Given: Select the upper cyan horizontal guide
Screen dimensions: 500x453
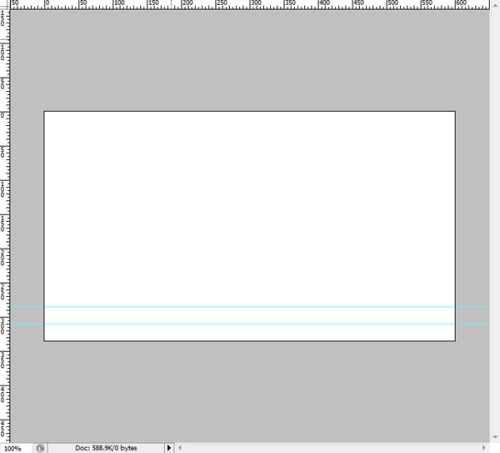Looking at the screenshot, I should pyautogui.click(x=250, y=307).
